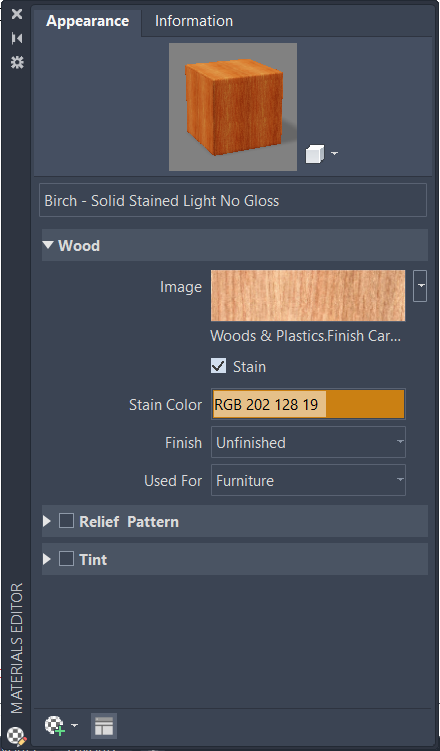Viewport: 440px width, 751px height.
Task: Enable the Tint checkbox
Action: tap(66, 558)
